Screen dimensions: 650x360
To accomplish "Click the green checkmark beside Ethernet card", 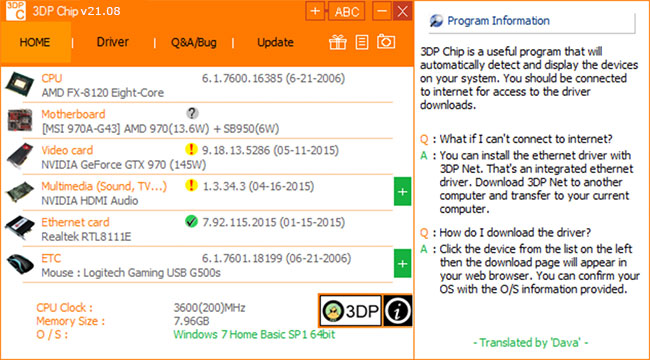I will (191, 221).
